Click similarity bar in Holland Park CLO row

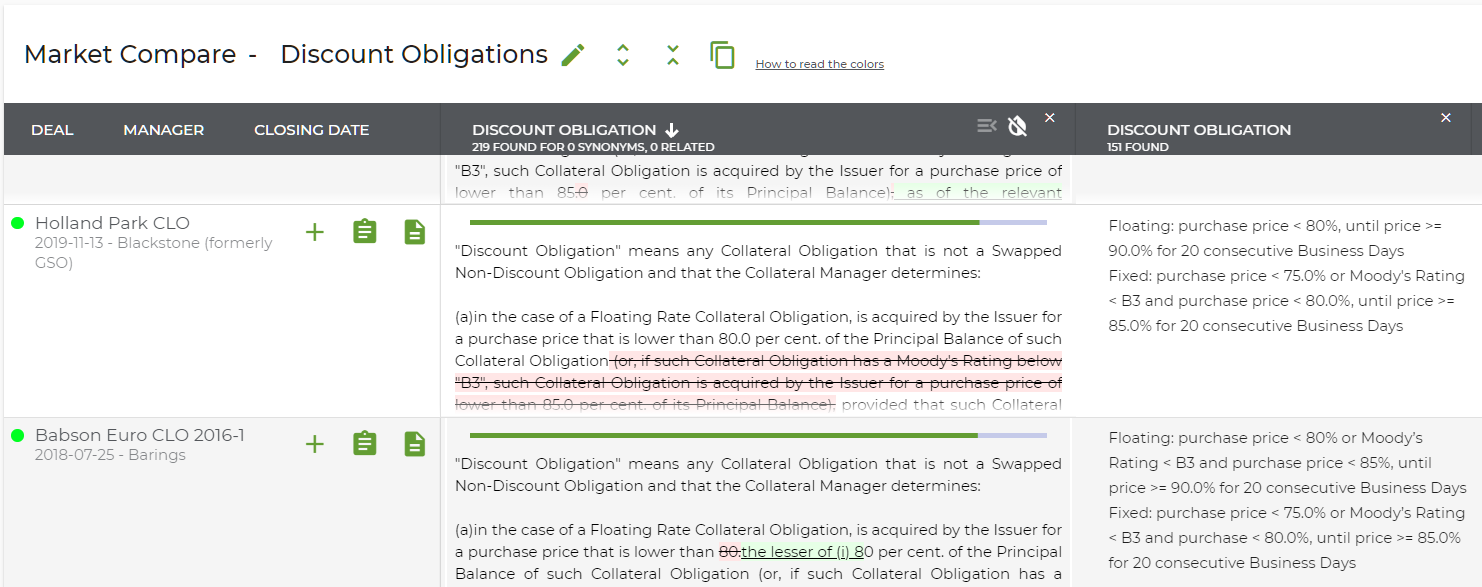click(758, 222)
